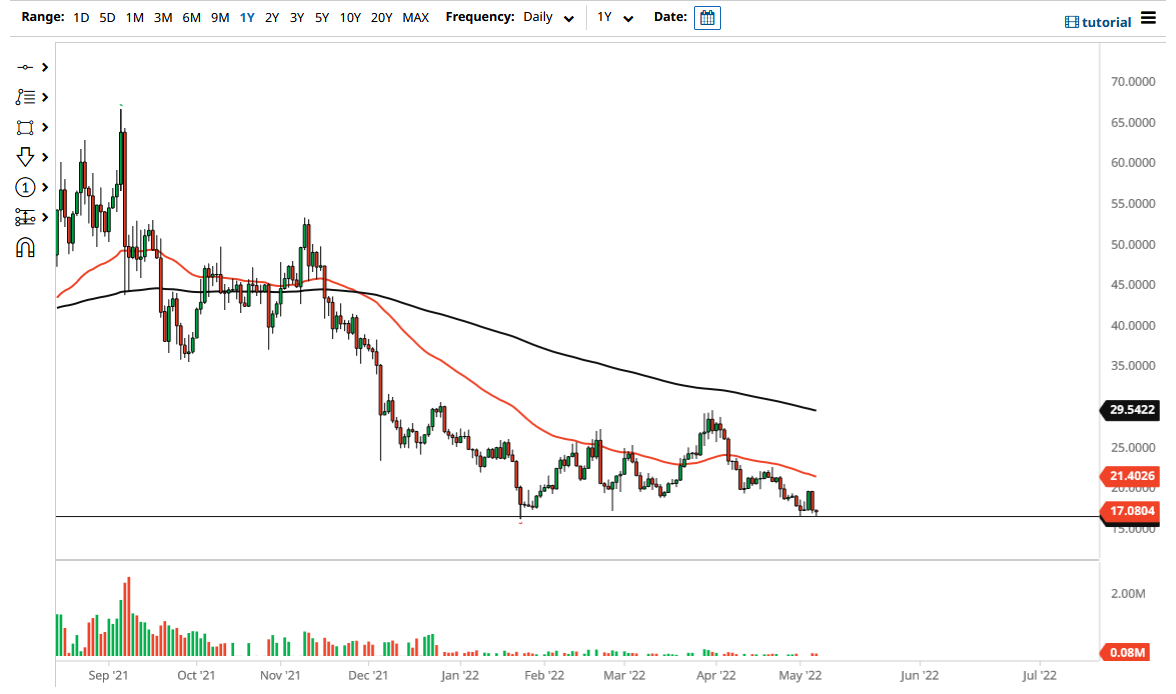Open the Date calendar picker
1176x694 pixels.
707,17
